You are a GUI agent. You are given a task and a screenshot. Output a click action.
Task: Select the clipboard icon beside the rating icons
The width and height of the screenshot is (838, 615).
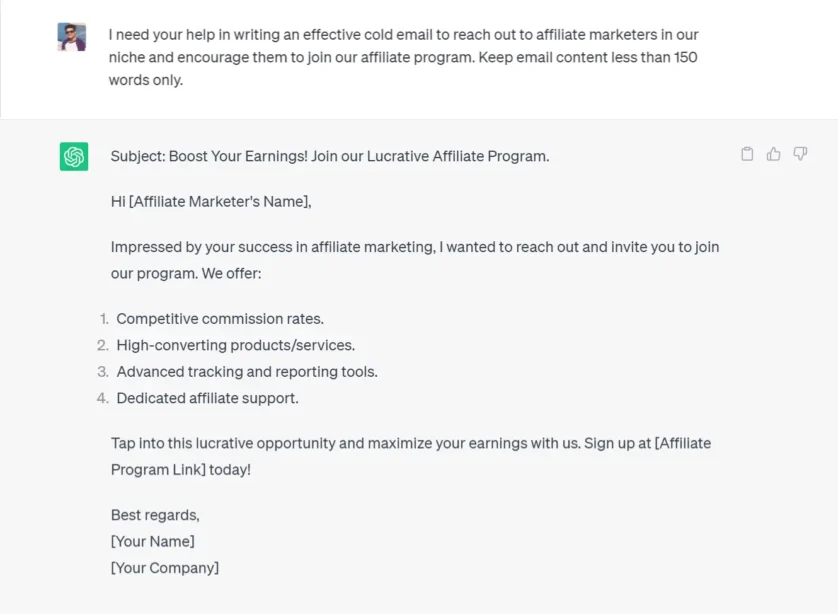coord(746,154)
